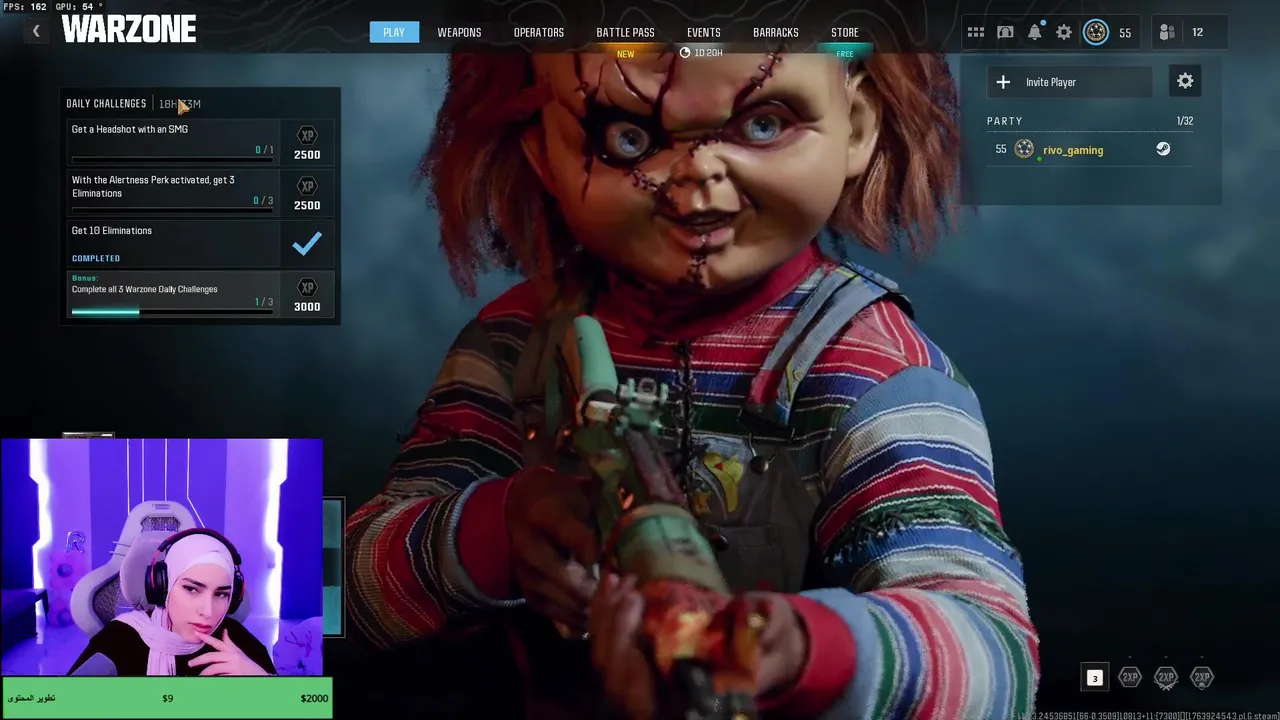The height and width of the screenshot is (720, 1280).
Task: Open the BARRACKS tab
Action: coord(776,32)
